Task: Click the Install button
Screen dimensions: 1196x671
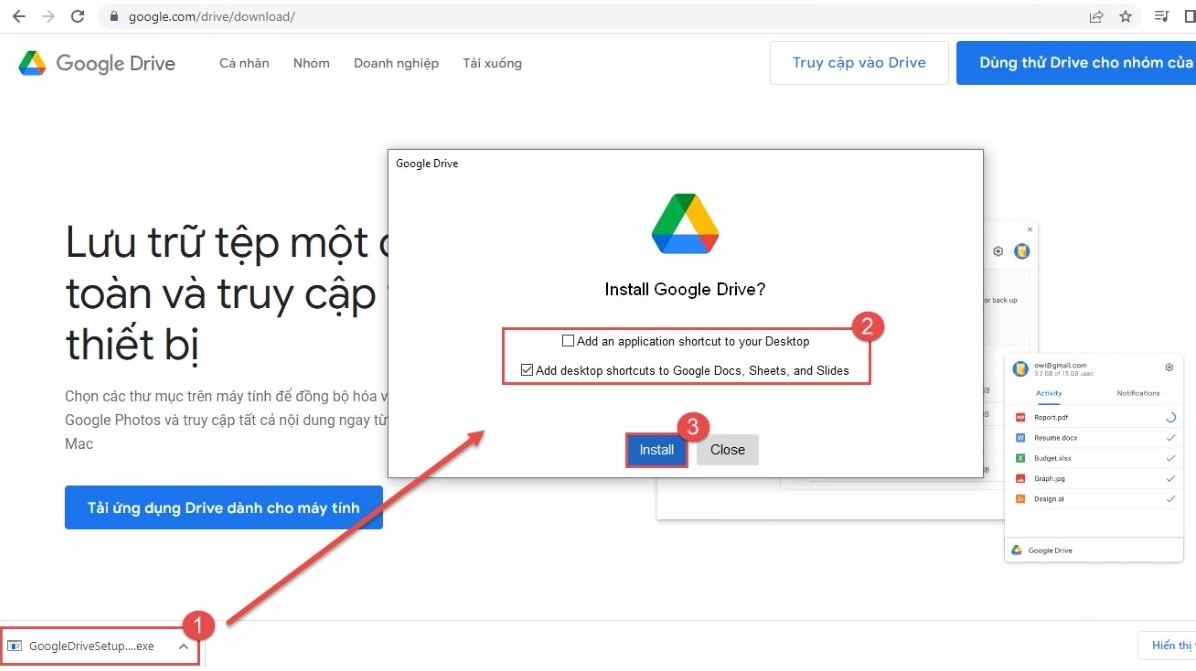Action: point(657,450)
